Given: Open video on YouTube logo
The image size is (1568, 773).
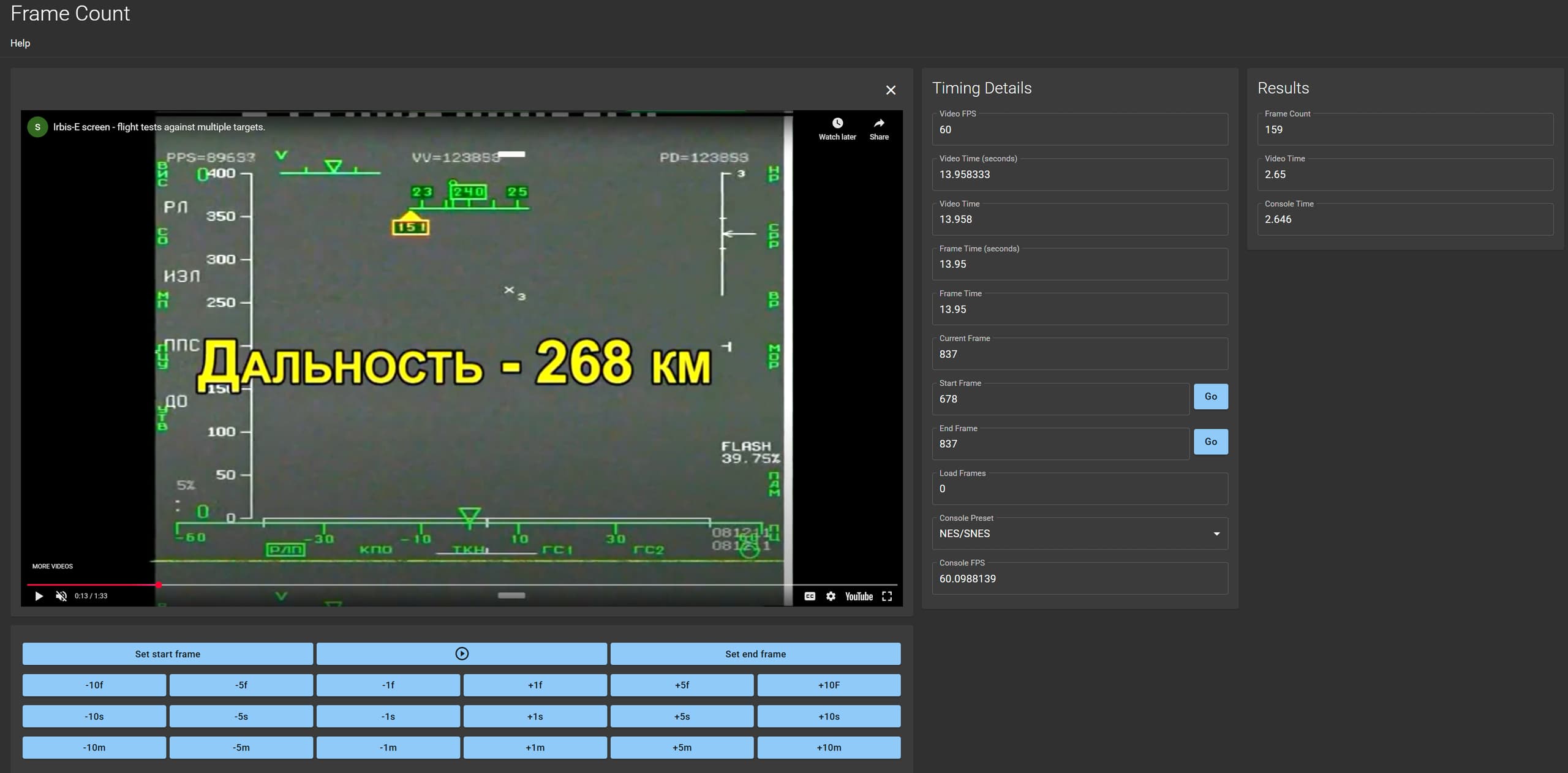Looking at the screenshot, I should tap(859, 596).
